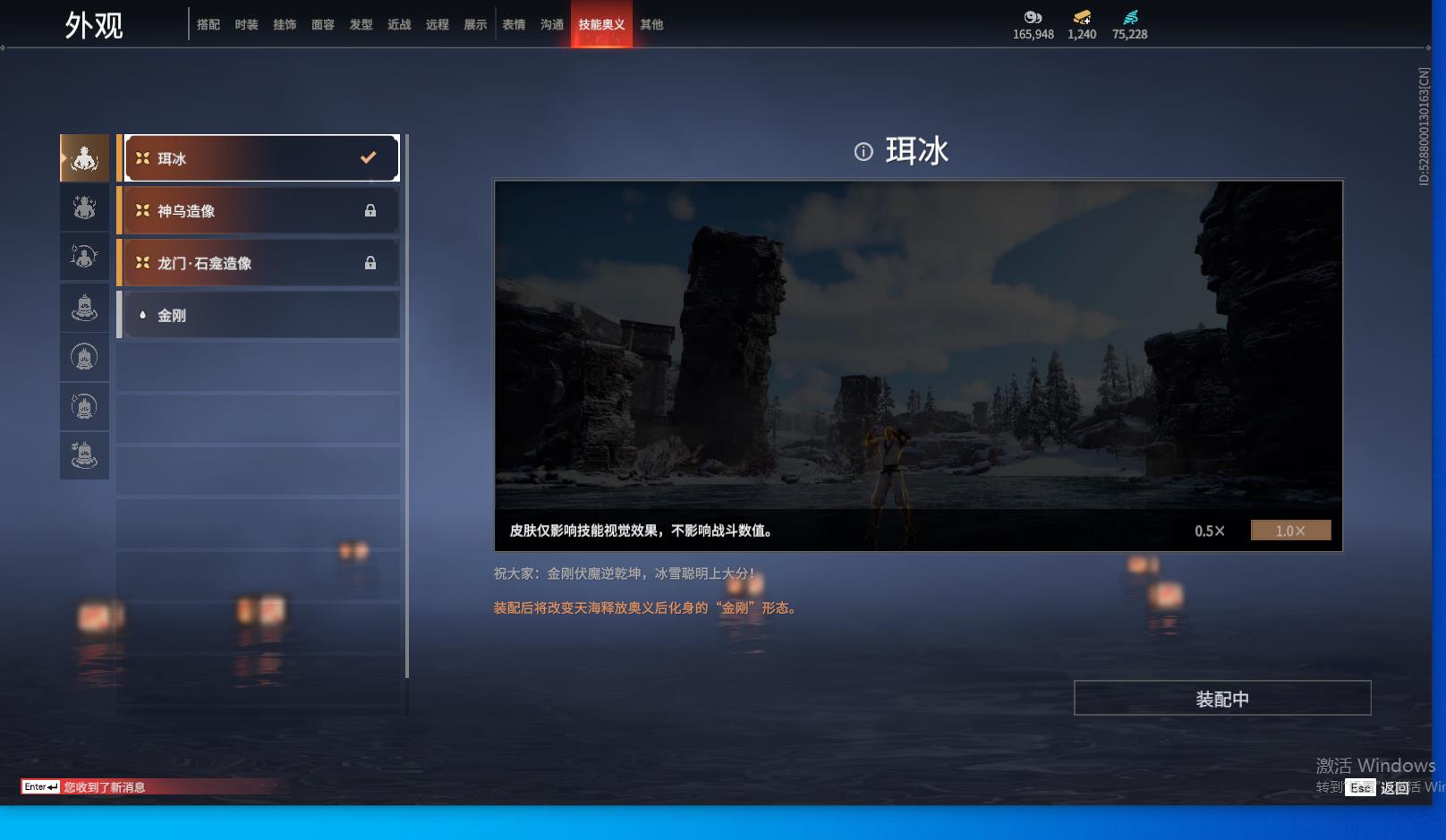Select the default 金刚 skin row
The height and width of the screenshot is (840, 1446).
pyautogui.click(x=258, y=315)
